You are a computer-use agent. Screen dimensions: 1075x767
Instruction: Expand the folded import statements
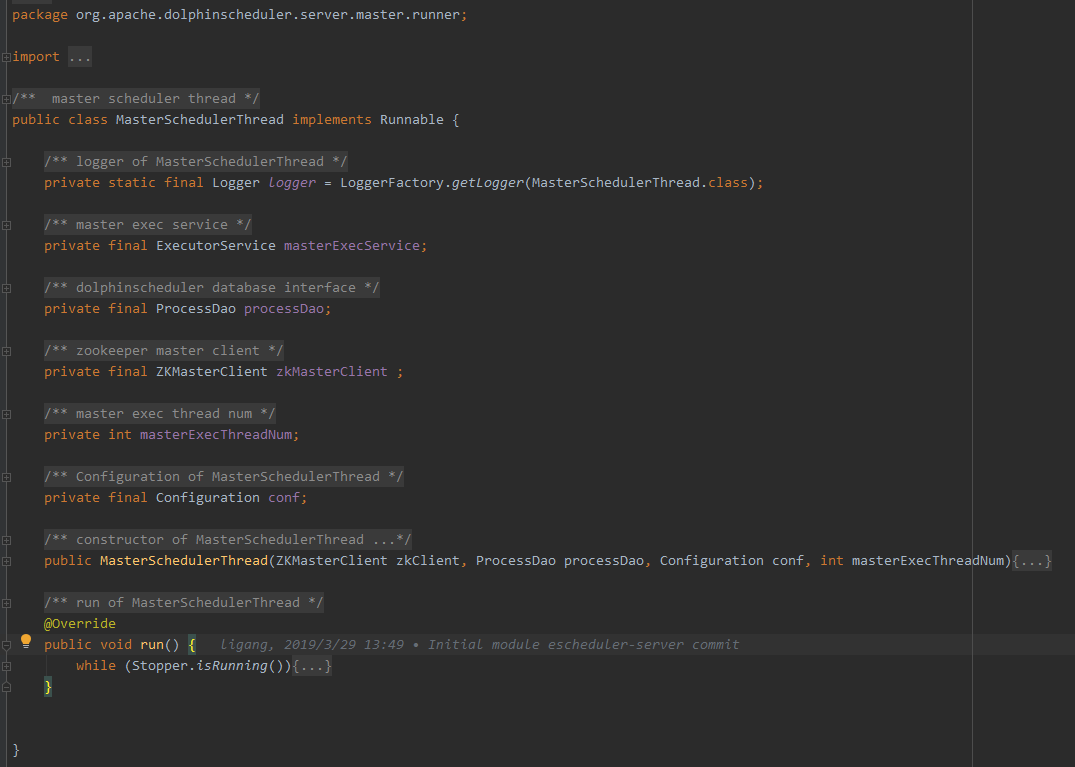point(6,58)
